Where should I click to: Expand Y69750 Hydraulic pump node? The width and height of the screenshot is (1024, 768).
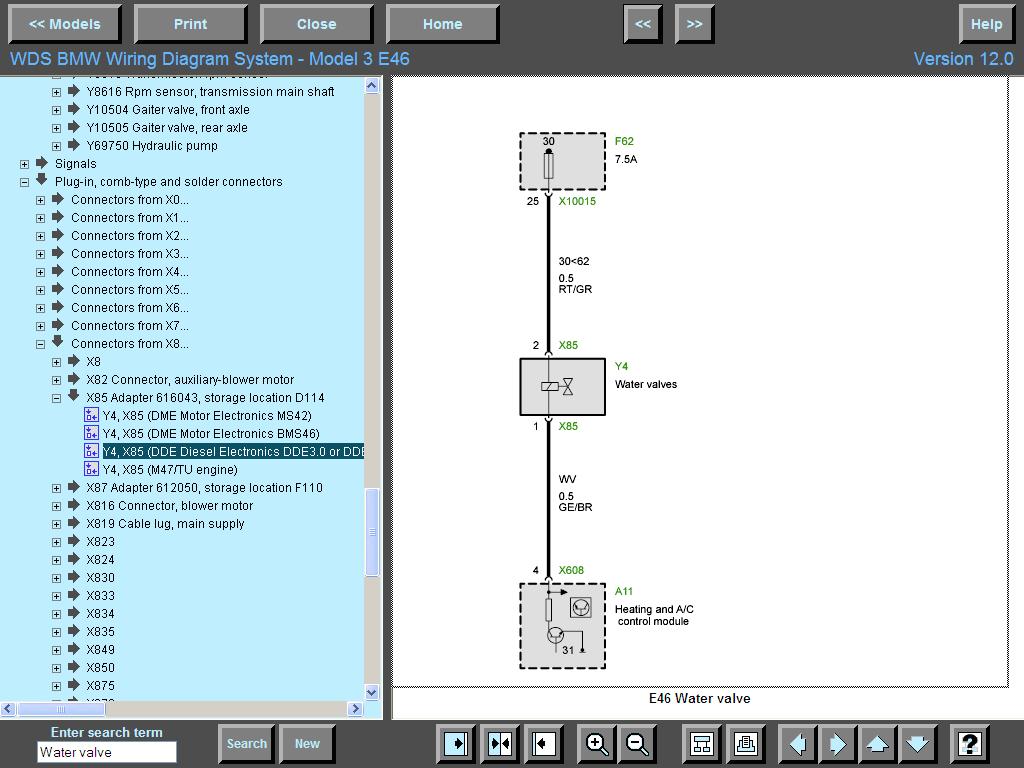57,146
